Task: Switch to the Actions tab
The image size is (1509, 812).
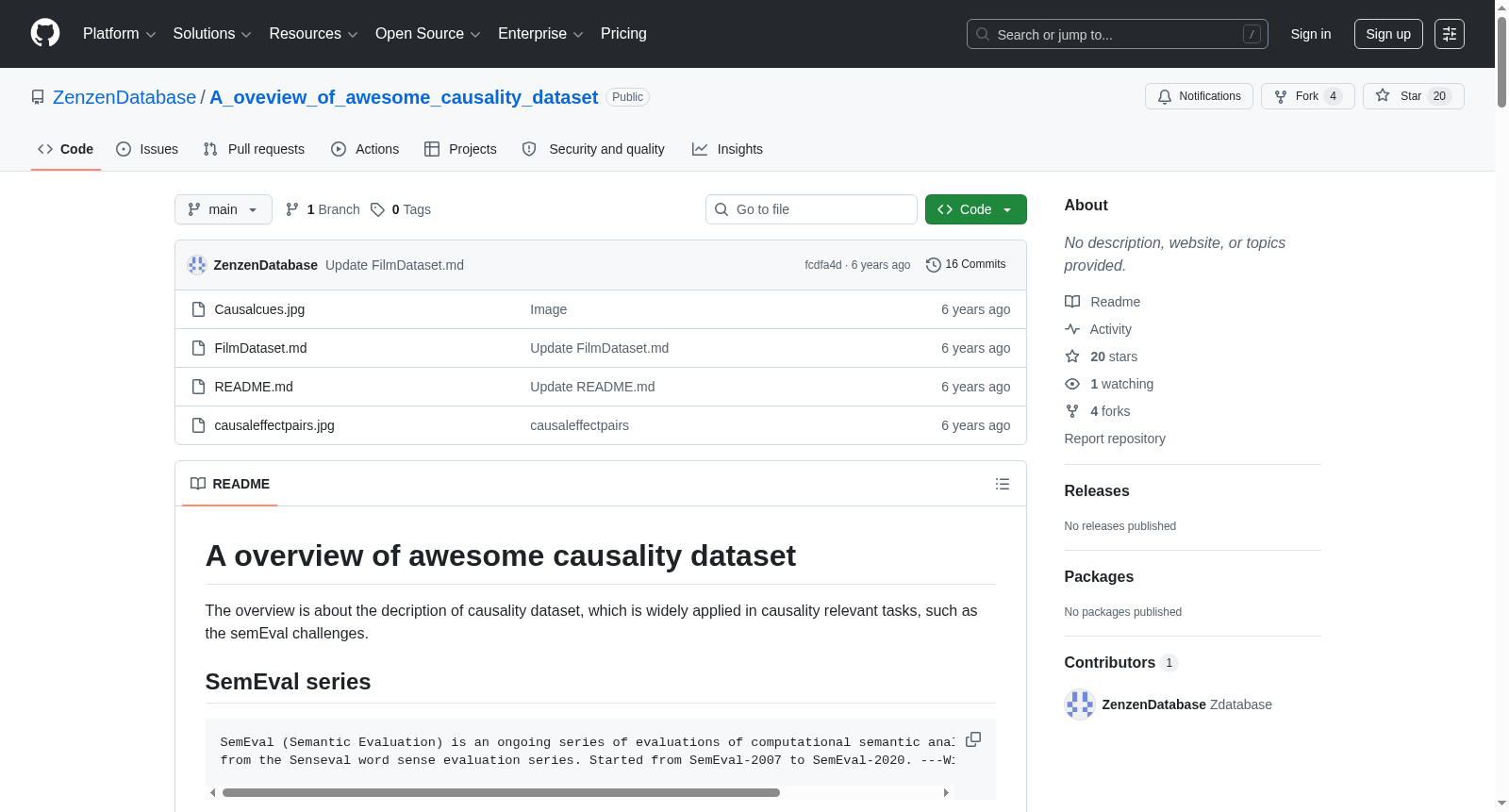Action: coord(365,149)
